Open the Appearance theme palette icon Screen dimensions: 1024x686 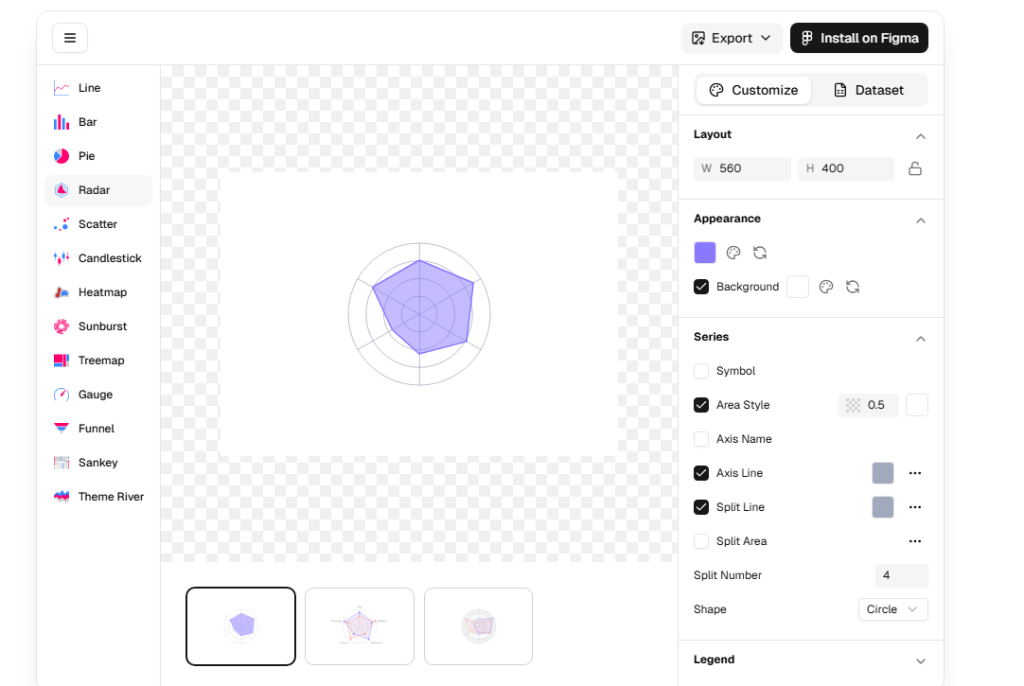point(733,253)
